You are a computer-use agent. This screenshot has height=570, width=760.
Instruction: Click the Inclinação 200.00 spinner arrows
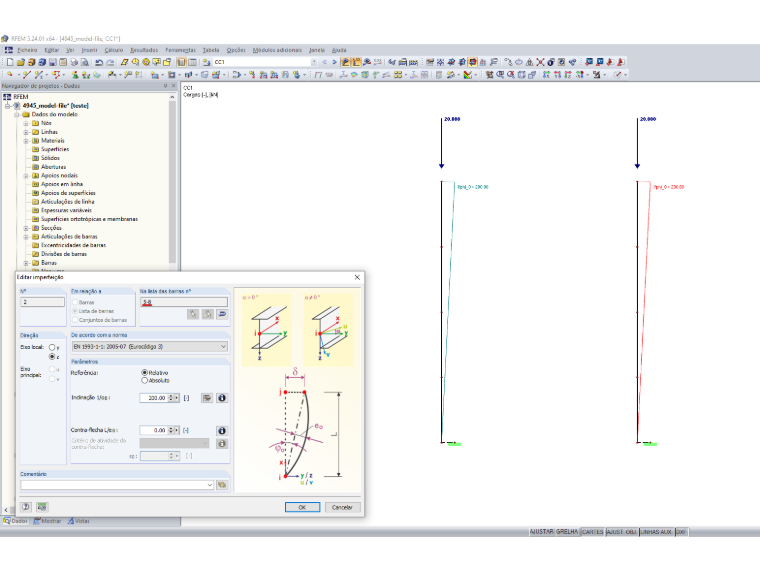point(171,398)
